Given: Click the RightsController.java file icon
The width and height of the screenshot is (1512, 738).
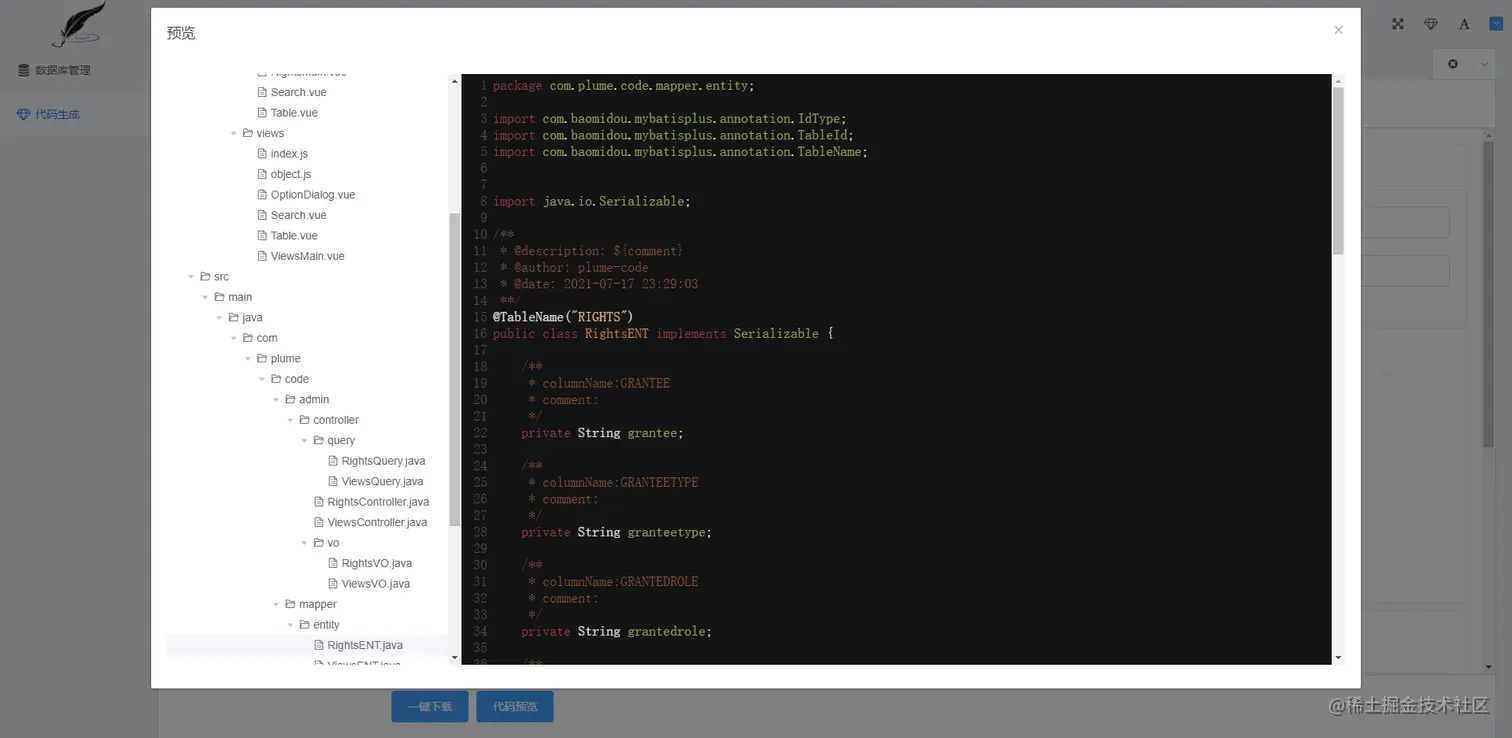Looking at the screenshot, I should tap(319, 502).
